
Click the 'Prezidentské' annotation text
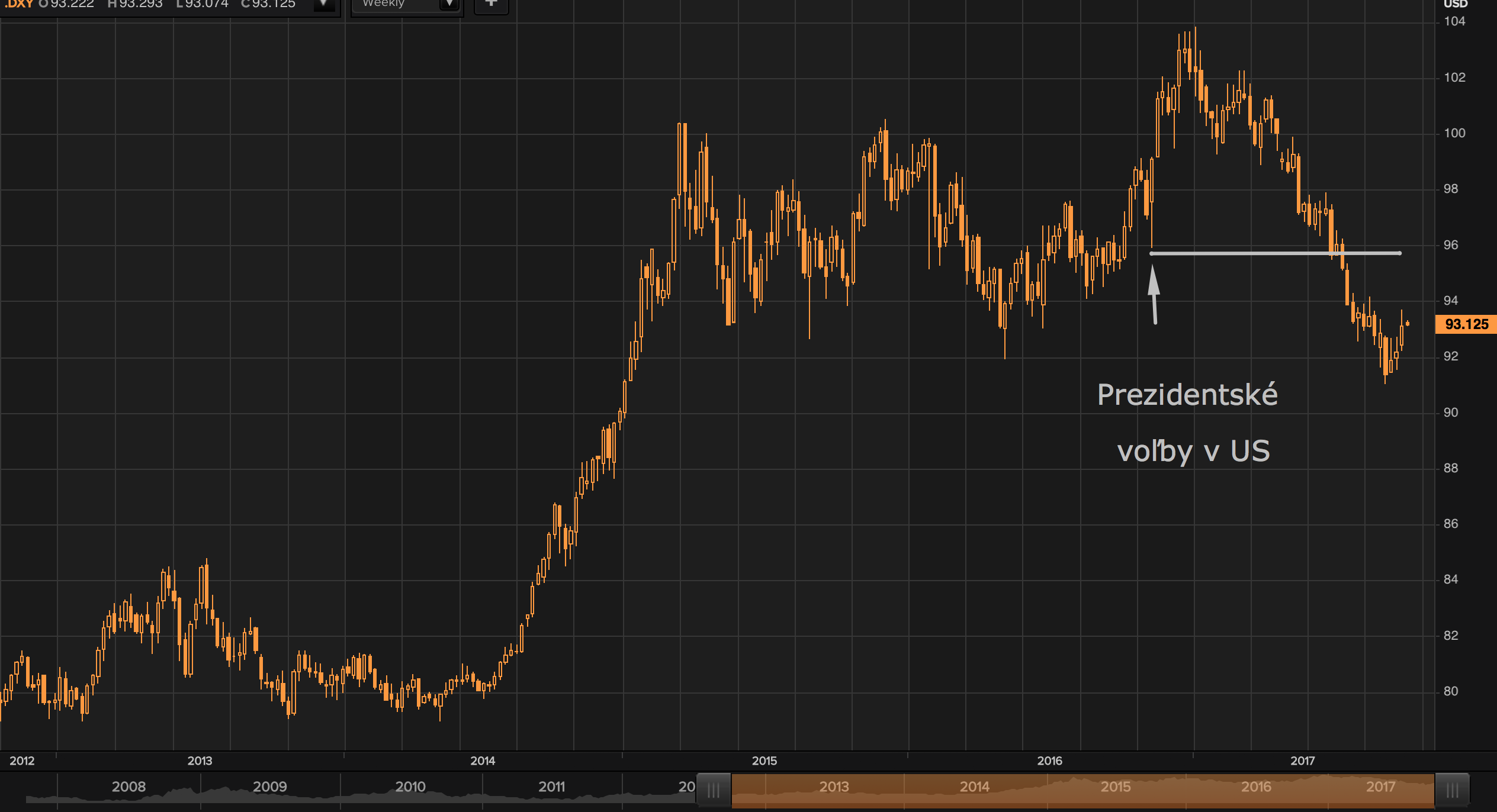[1187, 395]
